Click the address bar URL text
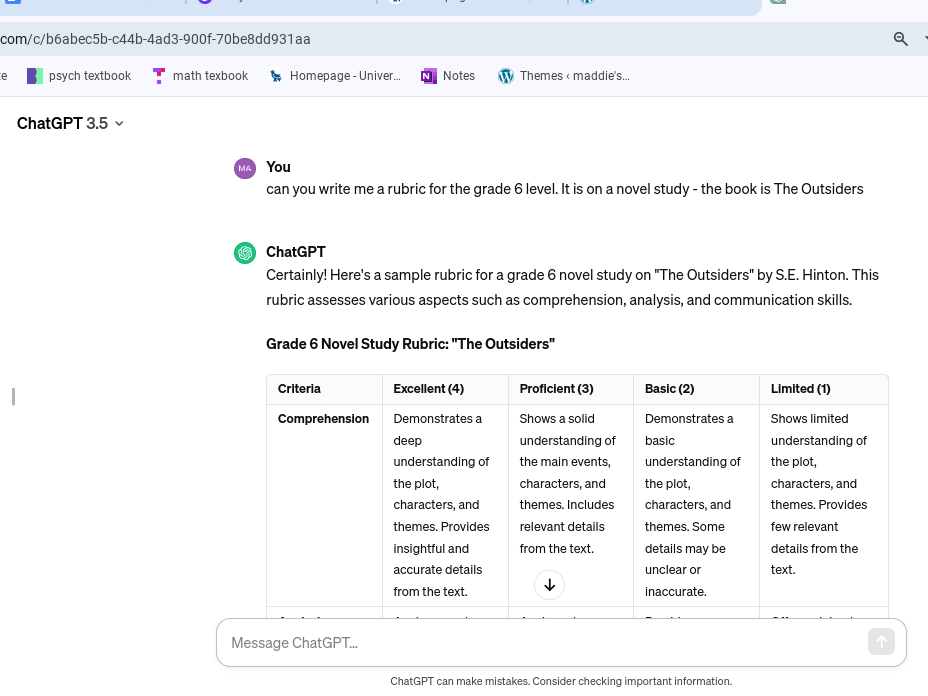The height and width of the screenshot is (696, 928). (155, 39)
